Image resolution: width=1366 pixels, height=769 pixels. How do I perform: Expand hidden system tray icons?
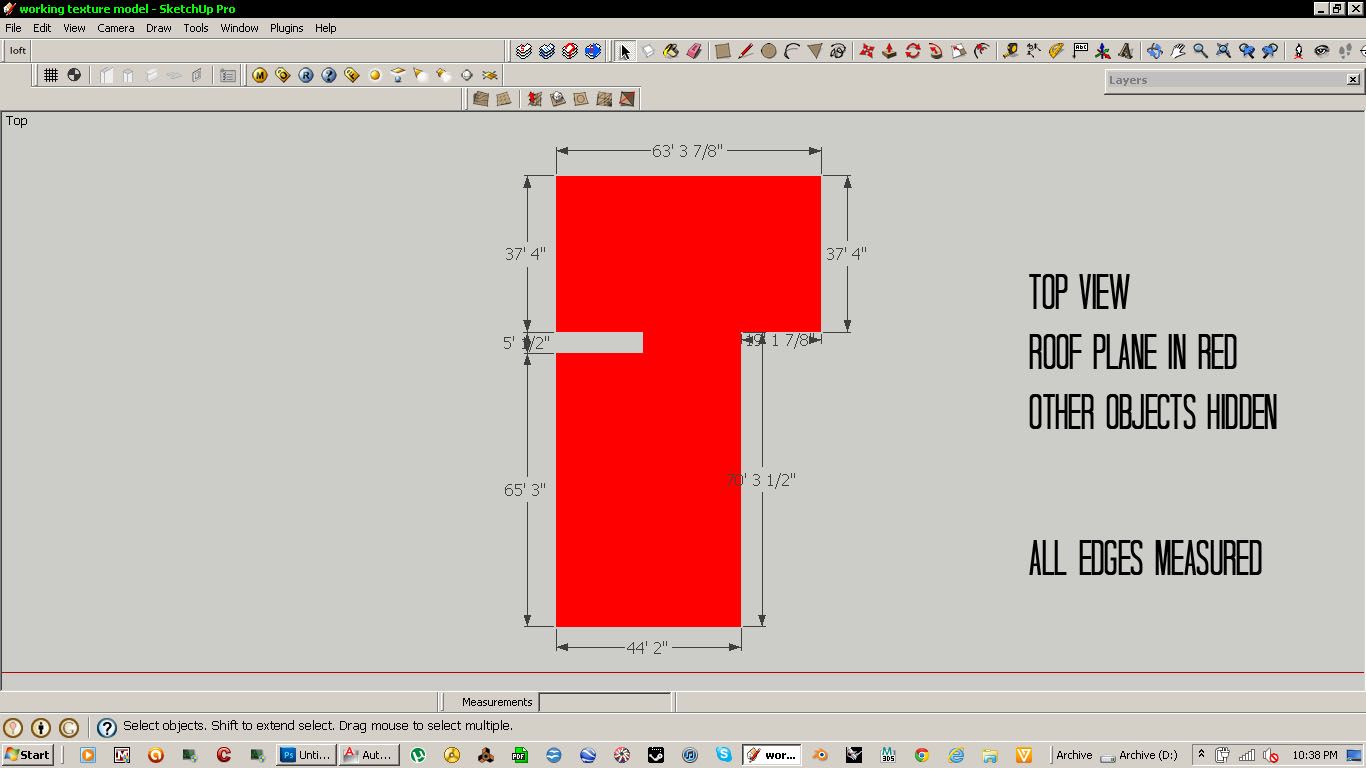click(x=1199, y=755)
